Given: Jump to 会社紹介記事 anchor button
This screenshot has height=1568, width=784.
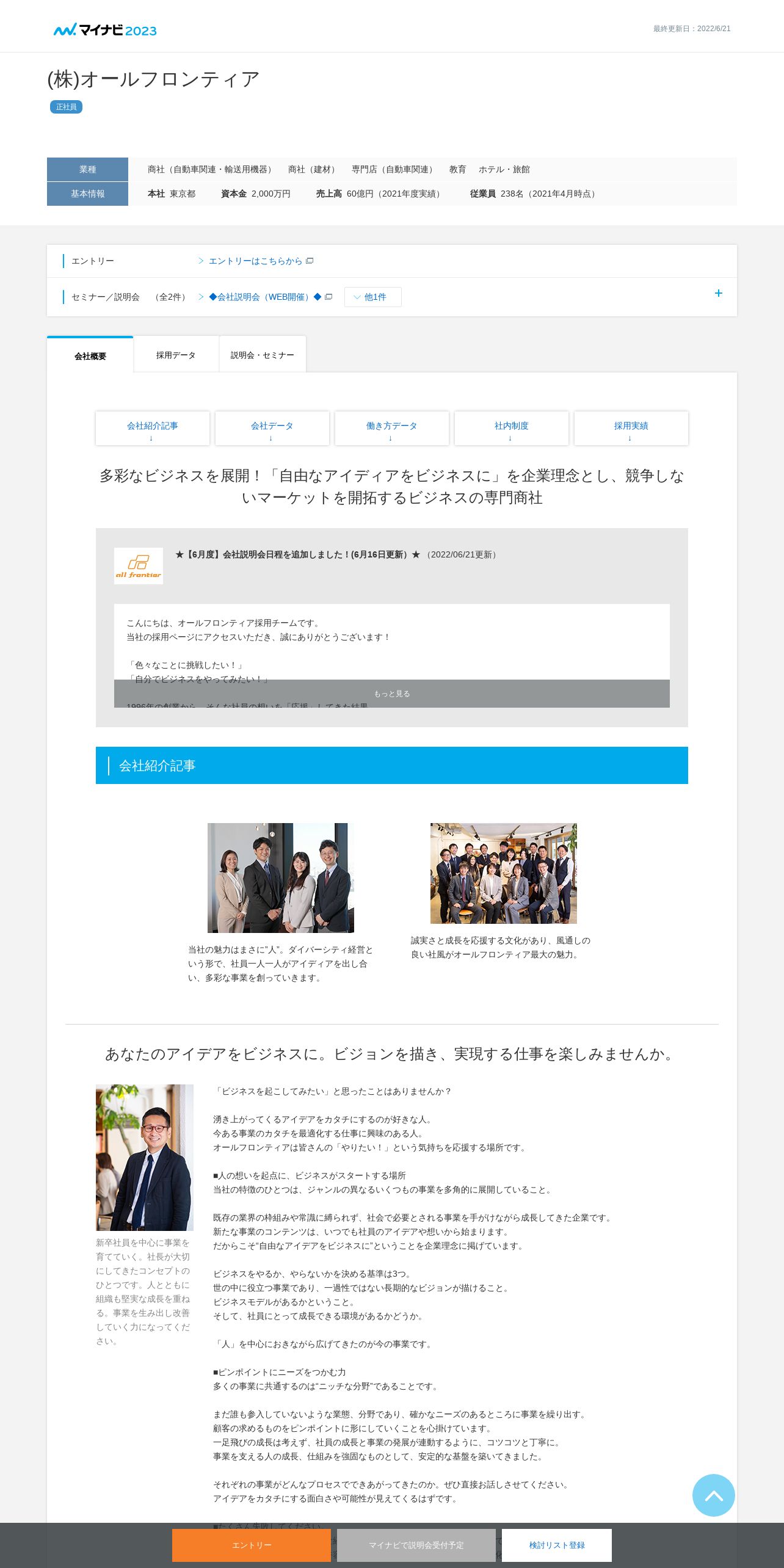Looking at the screenshot, I should (x=153, y=428).
